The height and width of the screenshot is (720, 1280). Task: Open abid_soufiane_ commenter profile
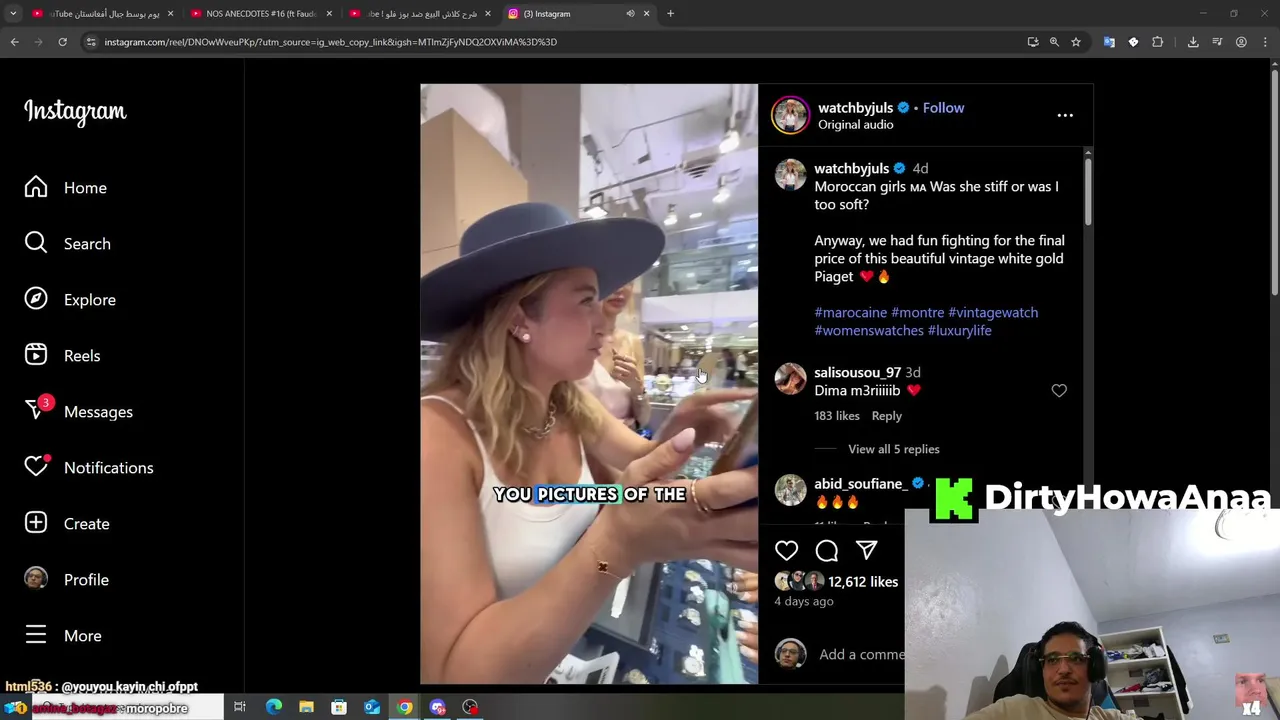[x=860, y=484]
